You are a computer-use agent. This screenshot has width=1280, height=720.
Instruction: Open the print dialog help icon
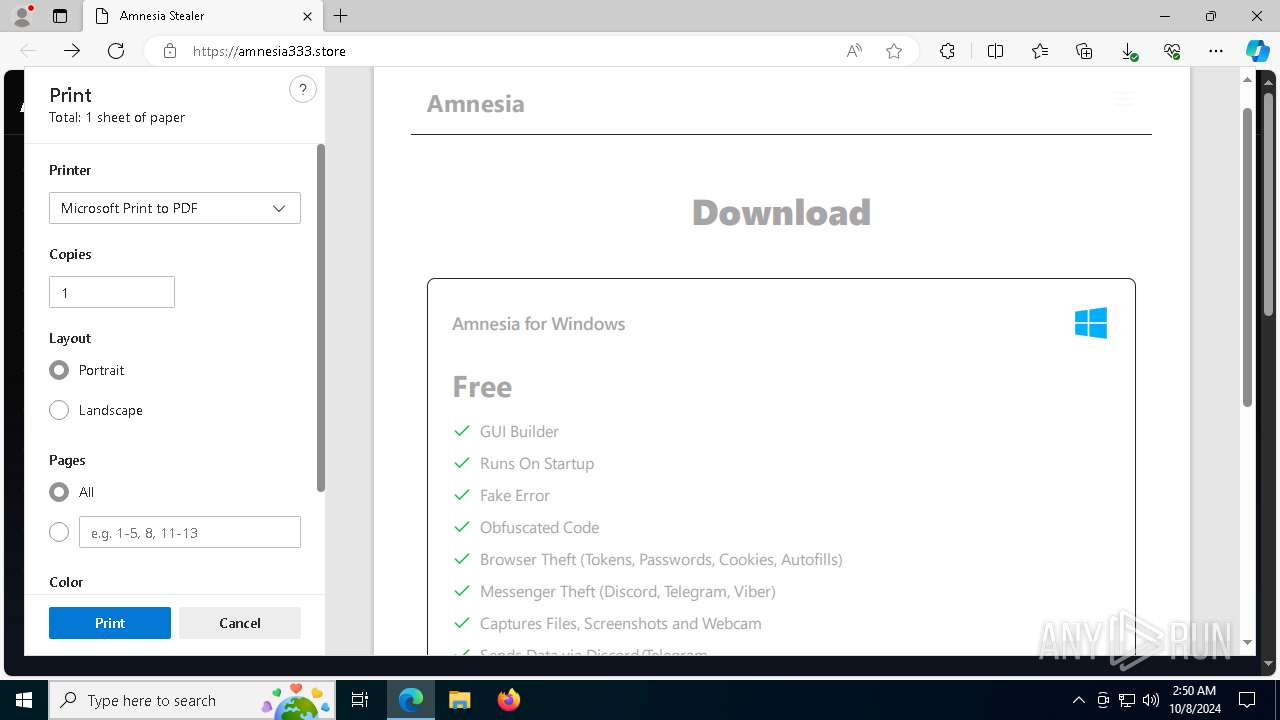pyautogui.click(x=303, y=90)
